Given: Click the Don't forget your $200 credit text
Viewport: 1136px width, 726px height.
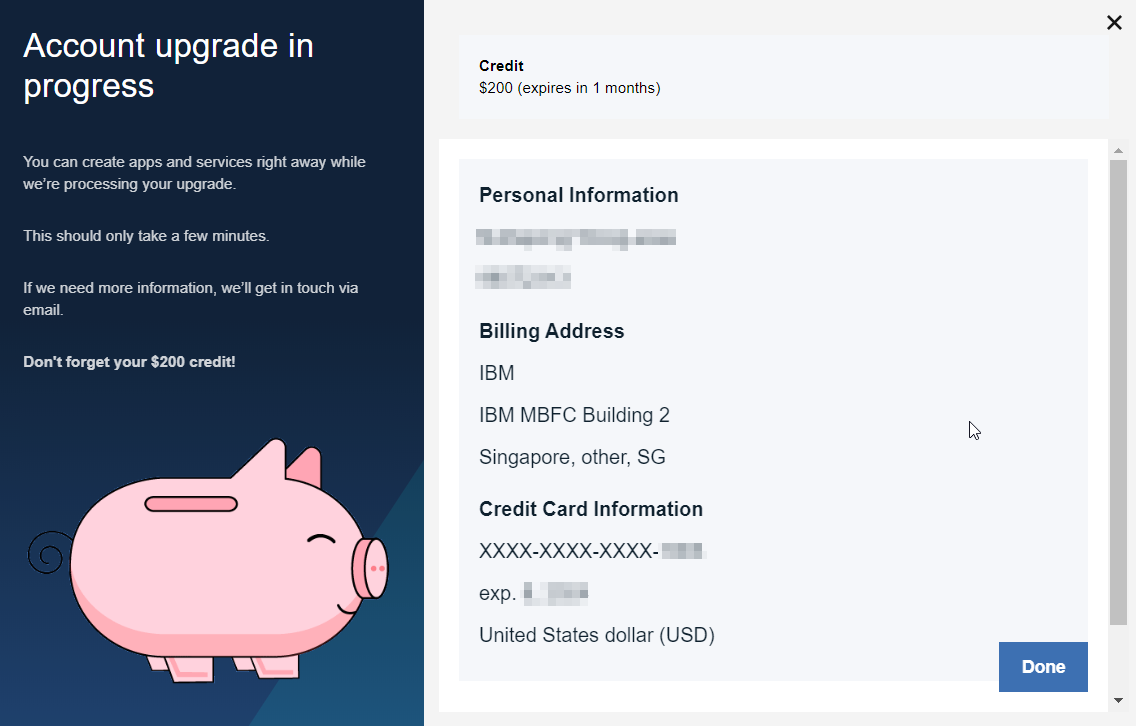Looking at the screenshot, I should 129,362.
